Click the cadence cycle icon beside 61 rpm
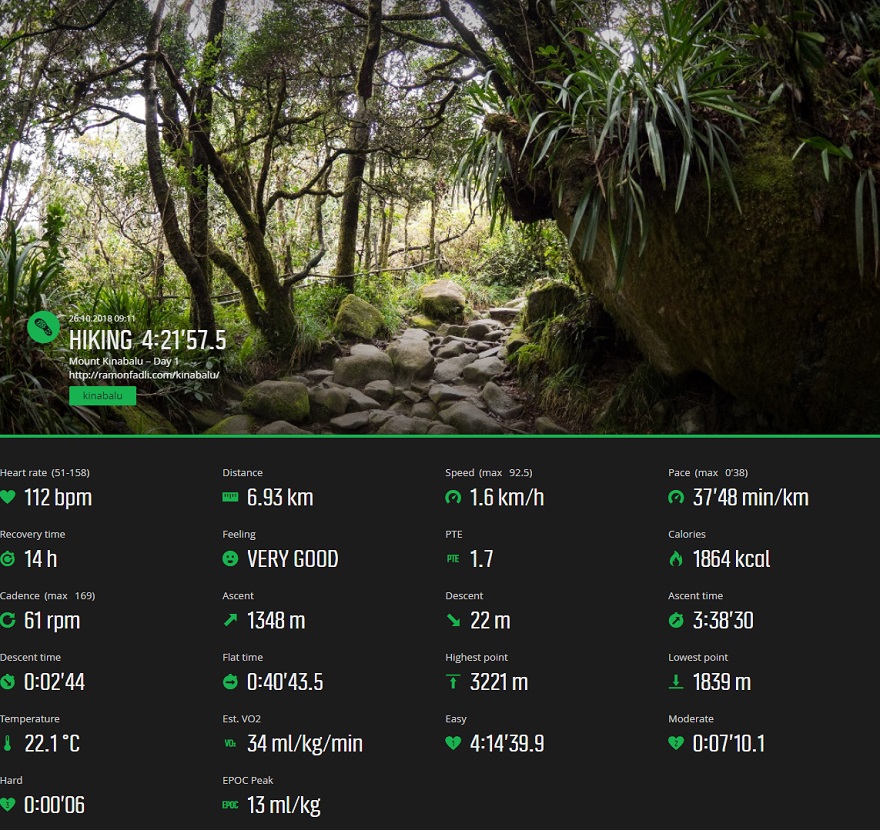 point(8,620)
